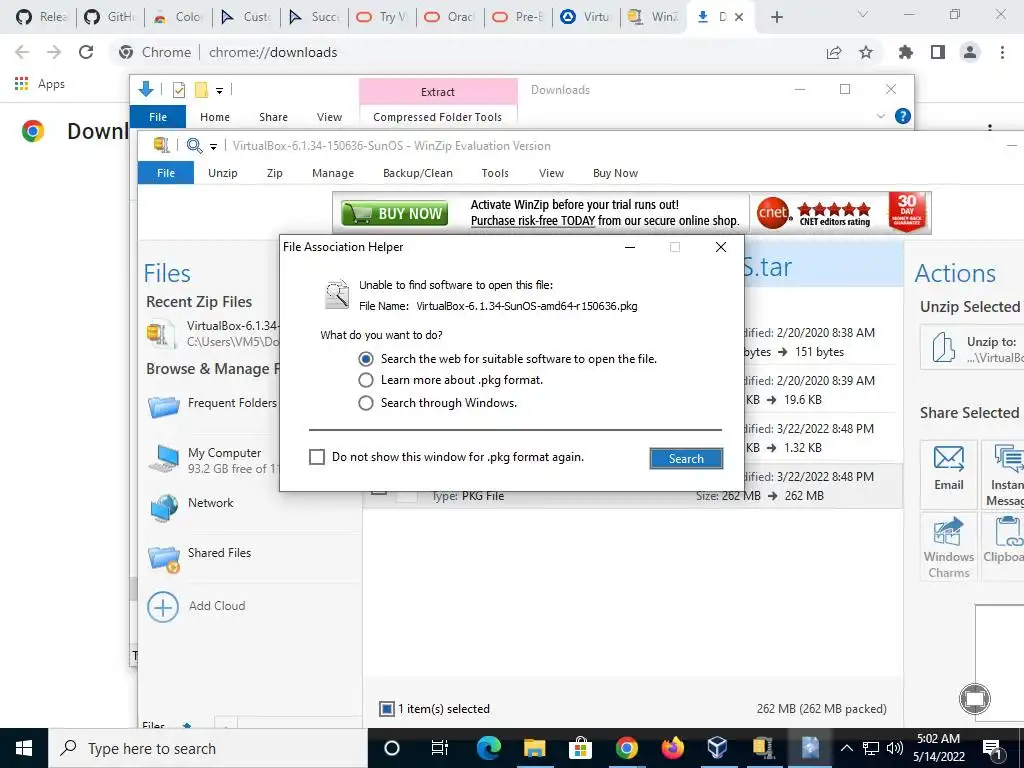Open the Chrome tab search chevron

[863, 14]
